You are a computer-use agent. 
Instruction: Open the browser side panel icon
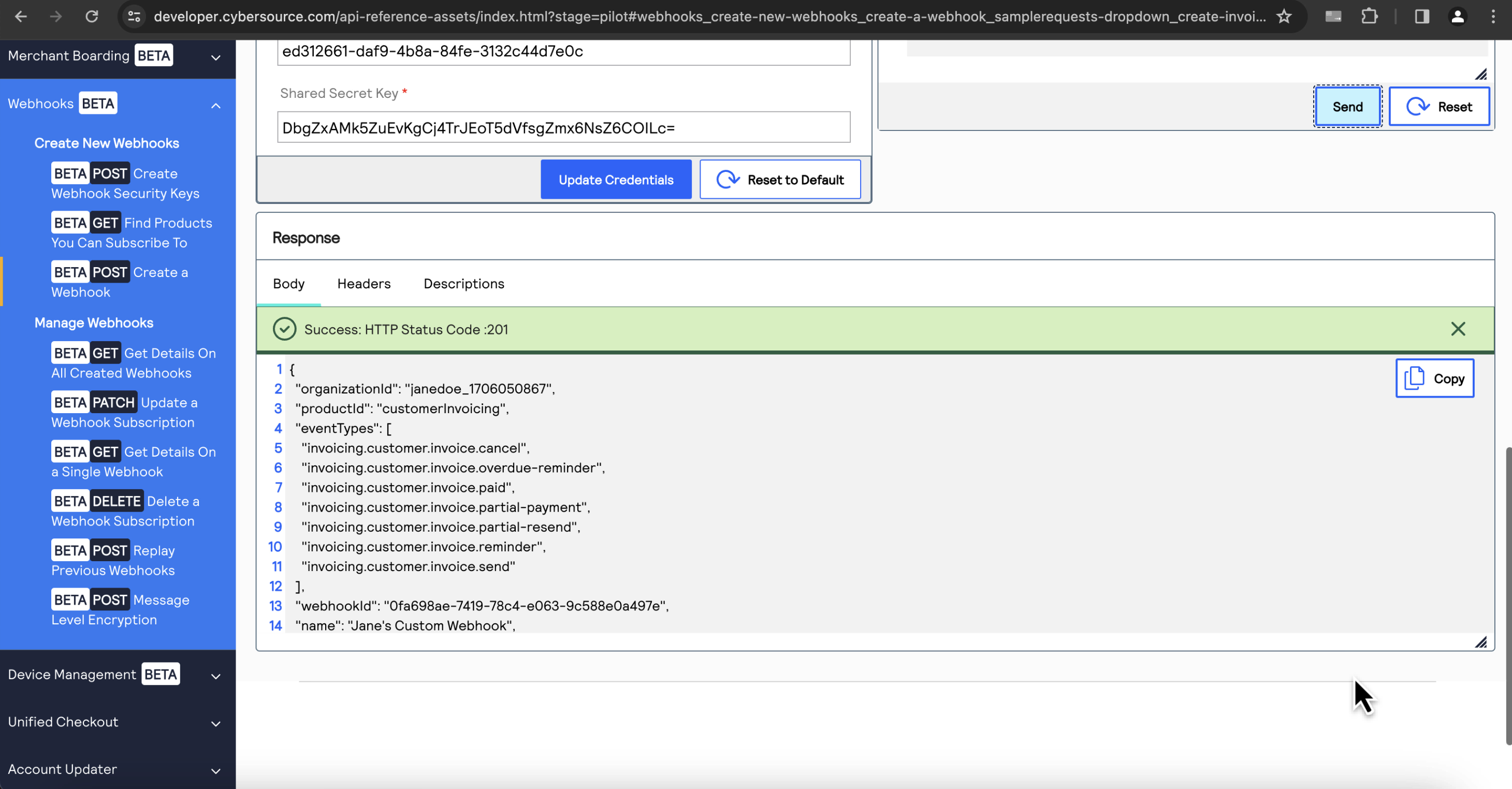(1421, 17)
